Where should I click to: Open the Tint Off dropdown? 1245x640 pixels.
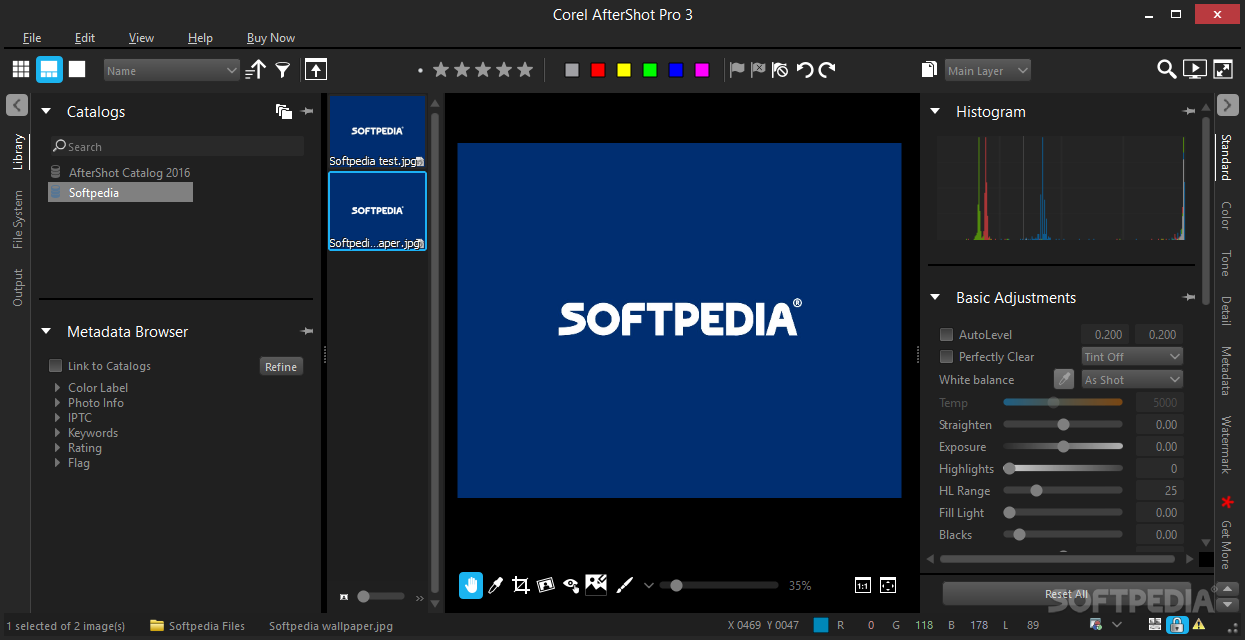point(1132,356)
